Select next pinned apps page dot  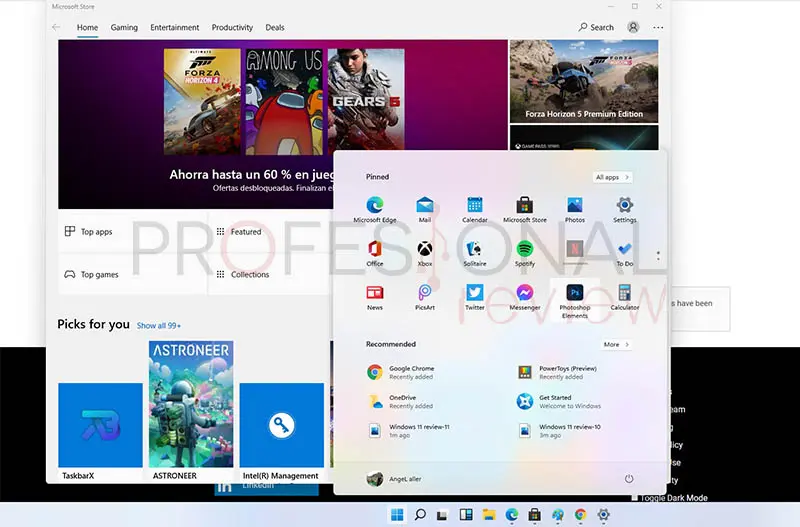coord(658,259)
